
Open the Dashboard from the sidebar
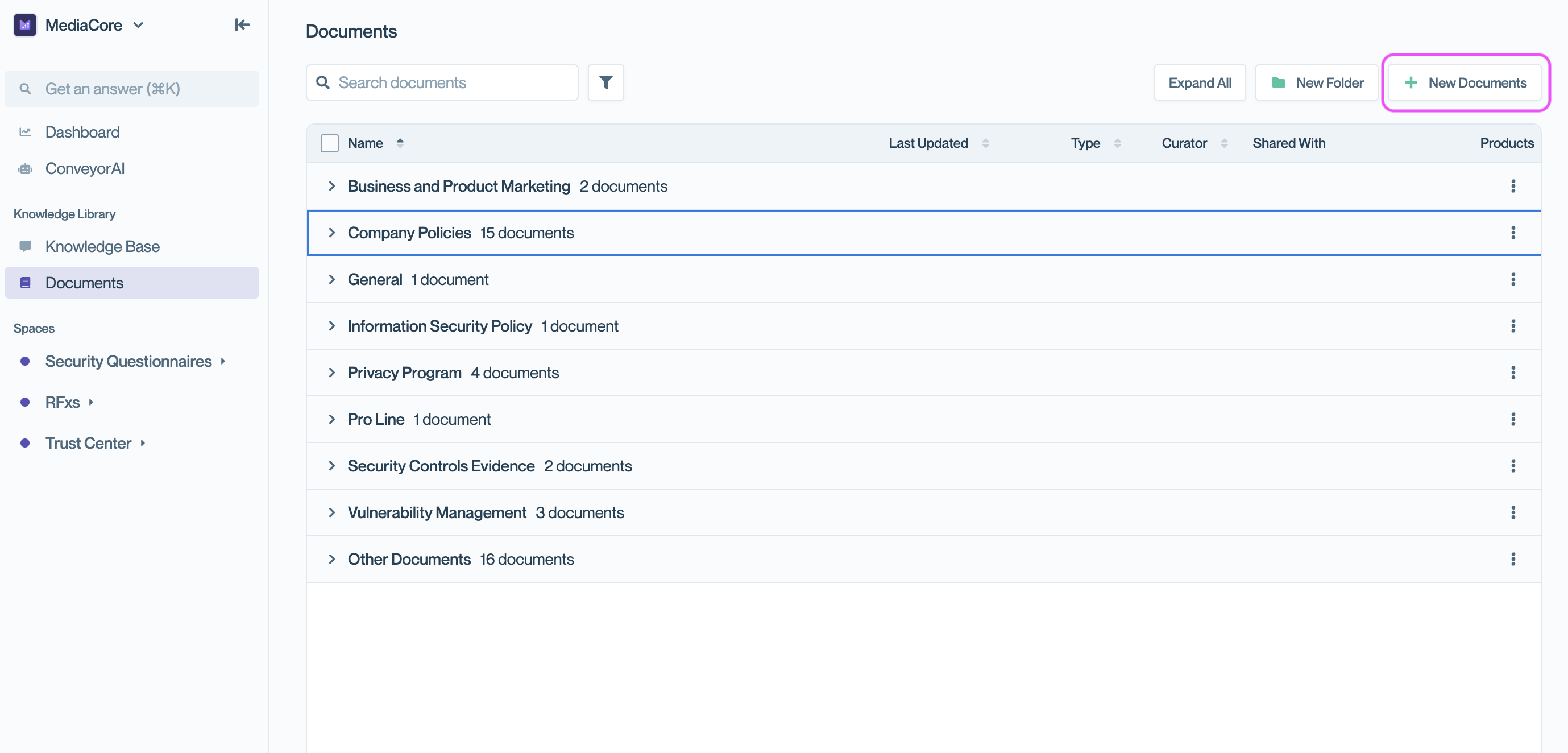click(x=82, y=131)
